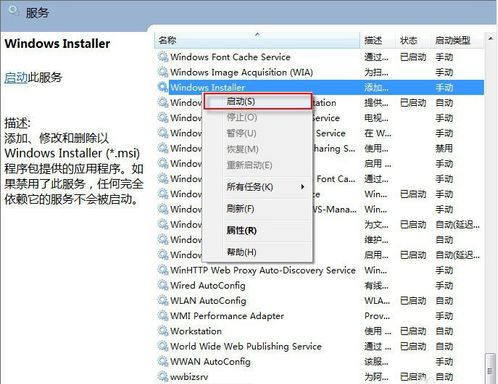Image resolution: width=498 pixels, height=384 pixels.
Task: Select the Workstation service name
Action: (x=196, y=331)
